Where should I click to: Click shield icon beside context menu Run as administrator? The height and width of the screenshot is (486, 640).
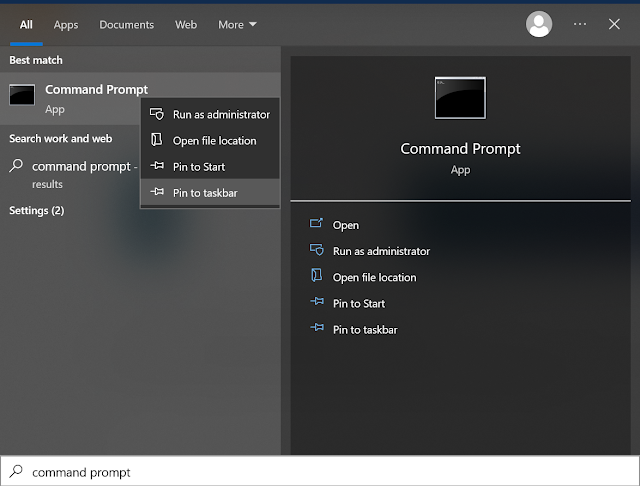click(157, 114)
